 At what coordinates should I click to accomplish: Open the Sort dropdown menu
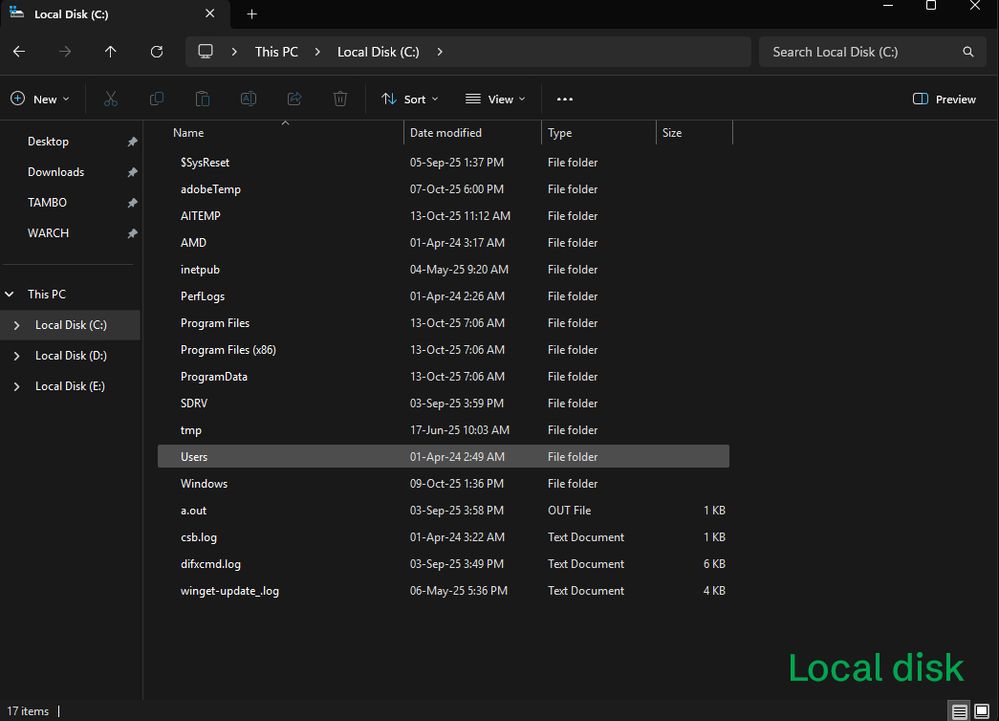[410, 99]
